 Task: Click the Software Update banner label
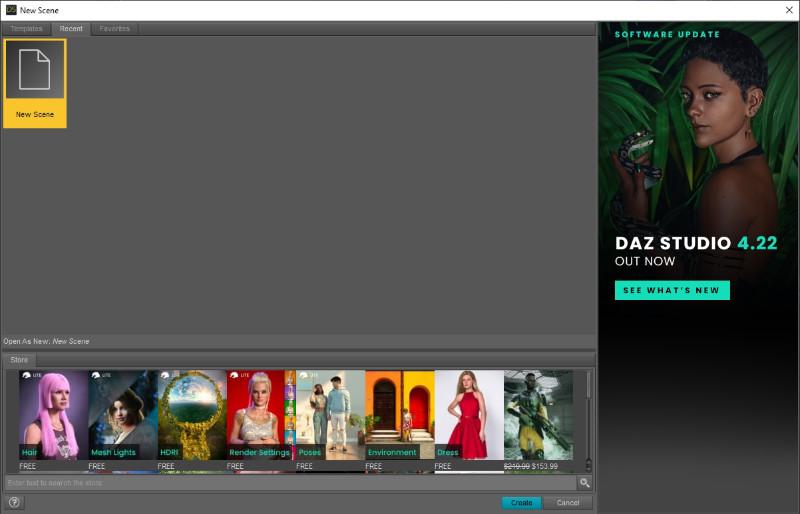pos(667,34)
